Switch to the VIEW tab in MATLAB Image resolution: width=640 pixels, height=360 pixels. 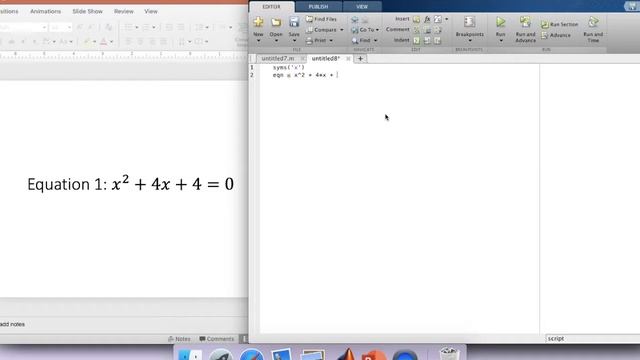point(362,7)
